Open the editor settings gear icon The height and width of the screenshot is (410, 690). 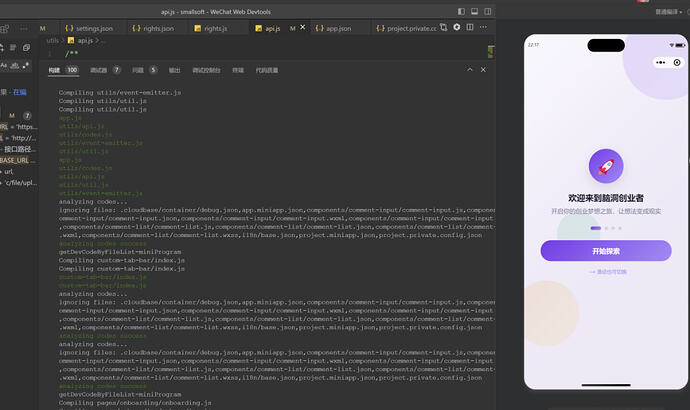457,27
